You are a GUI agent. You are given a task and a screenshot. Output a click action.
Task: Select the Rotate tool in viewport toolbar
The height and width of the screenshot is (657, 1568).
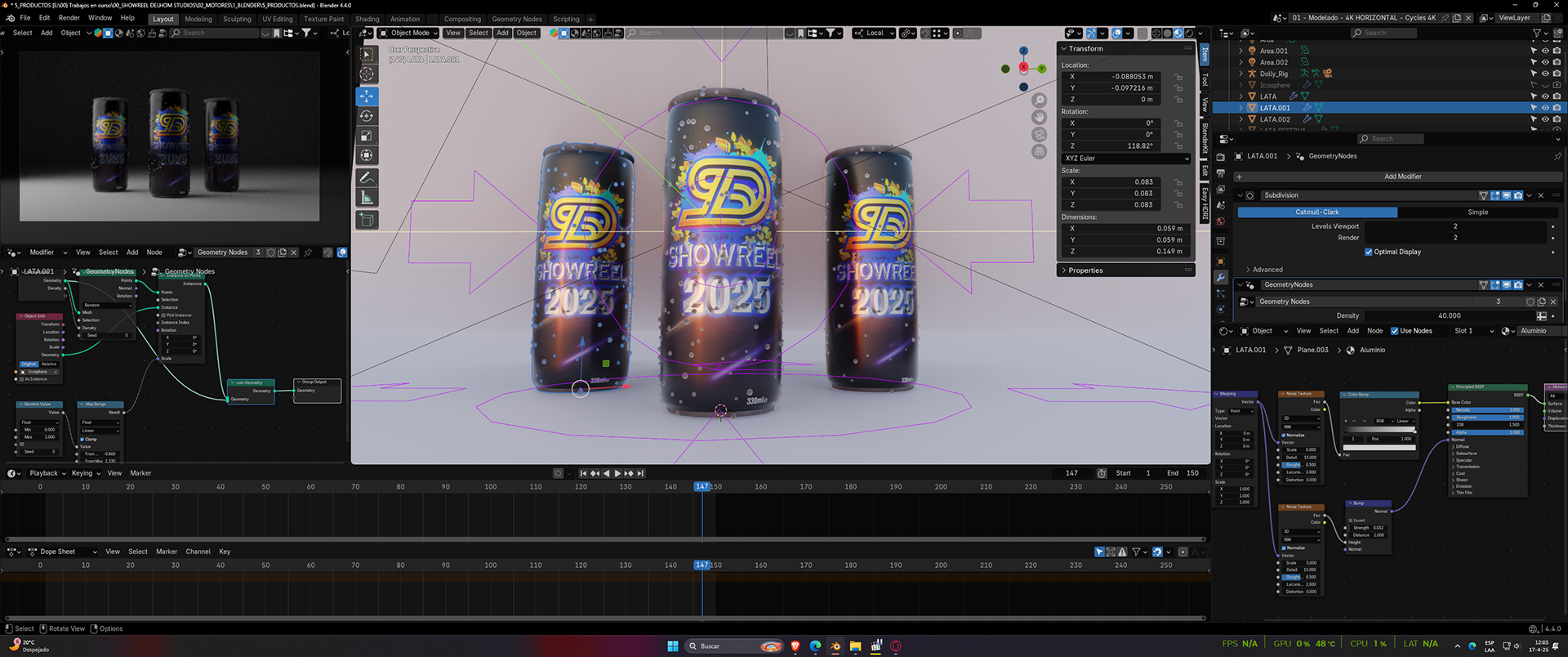click(367, 117)
